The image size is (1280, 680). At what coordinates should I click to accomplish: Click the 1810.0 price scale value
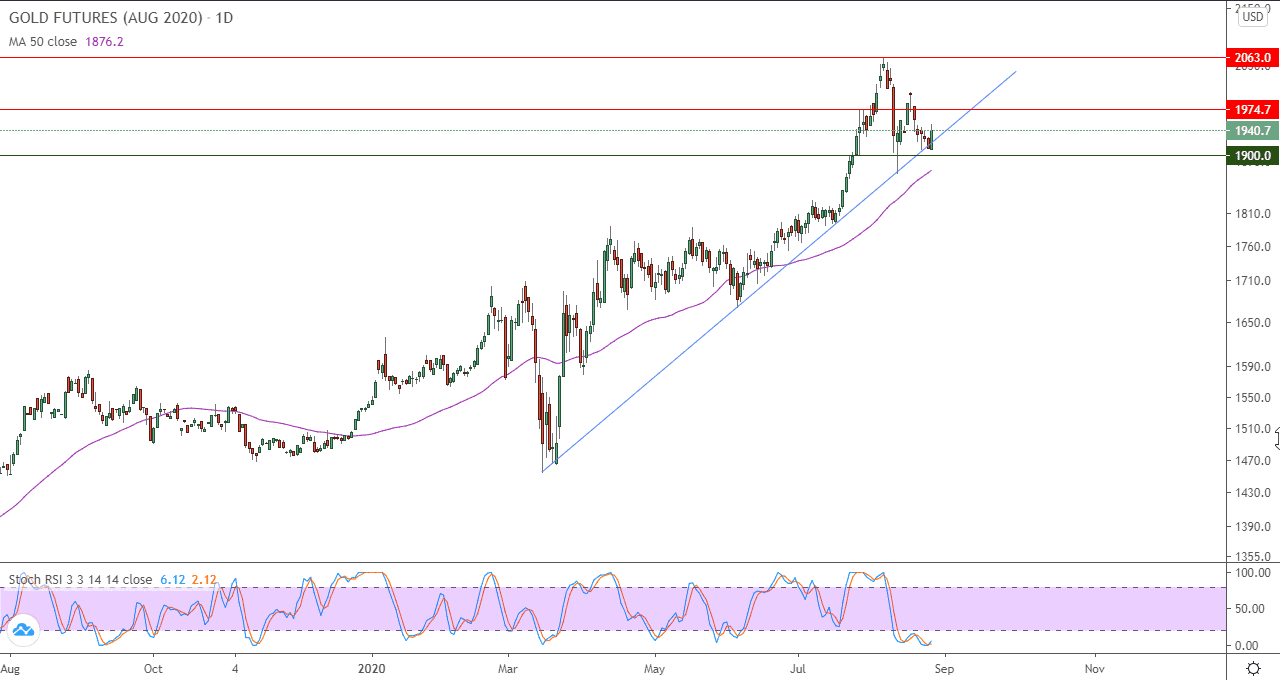(1253, 214)
